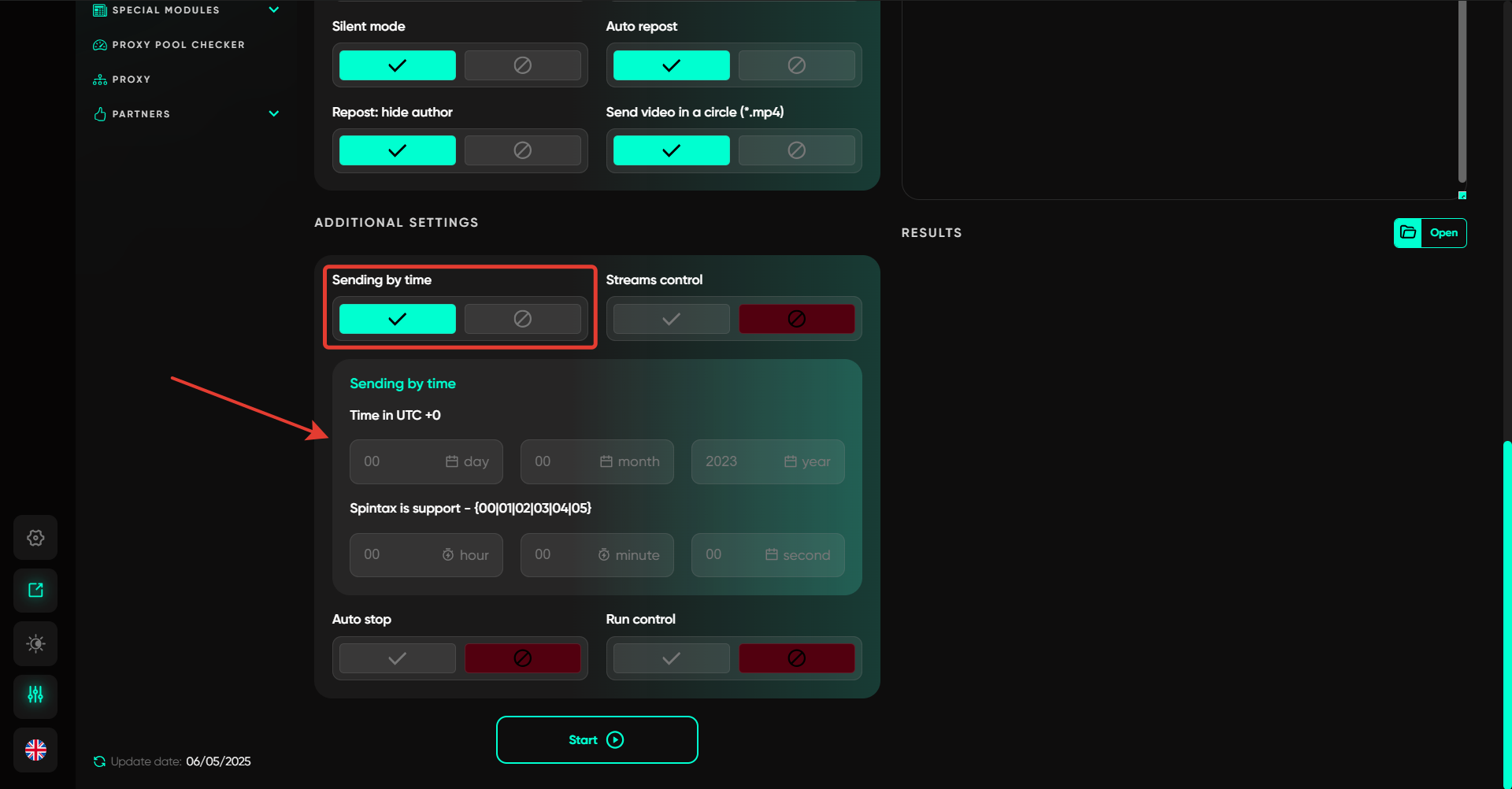The image size is (1512, 789).
Task: Toggle the brightness theme icon
Action: 35,643
